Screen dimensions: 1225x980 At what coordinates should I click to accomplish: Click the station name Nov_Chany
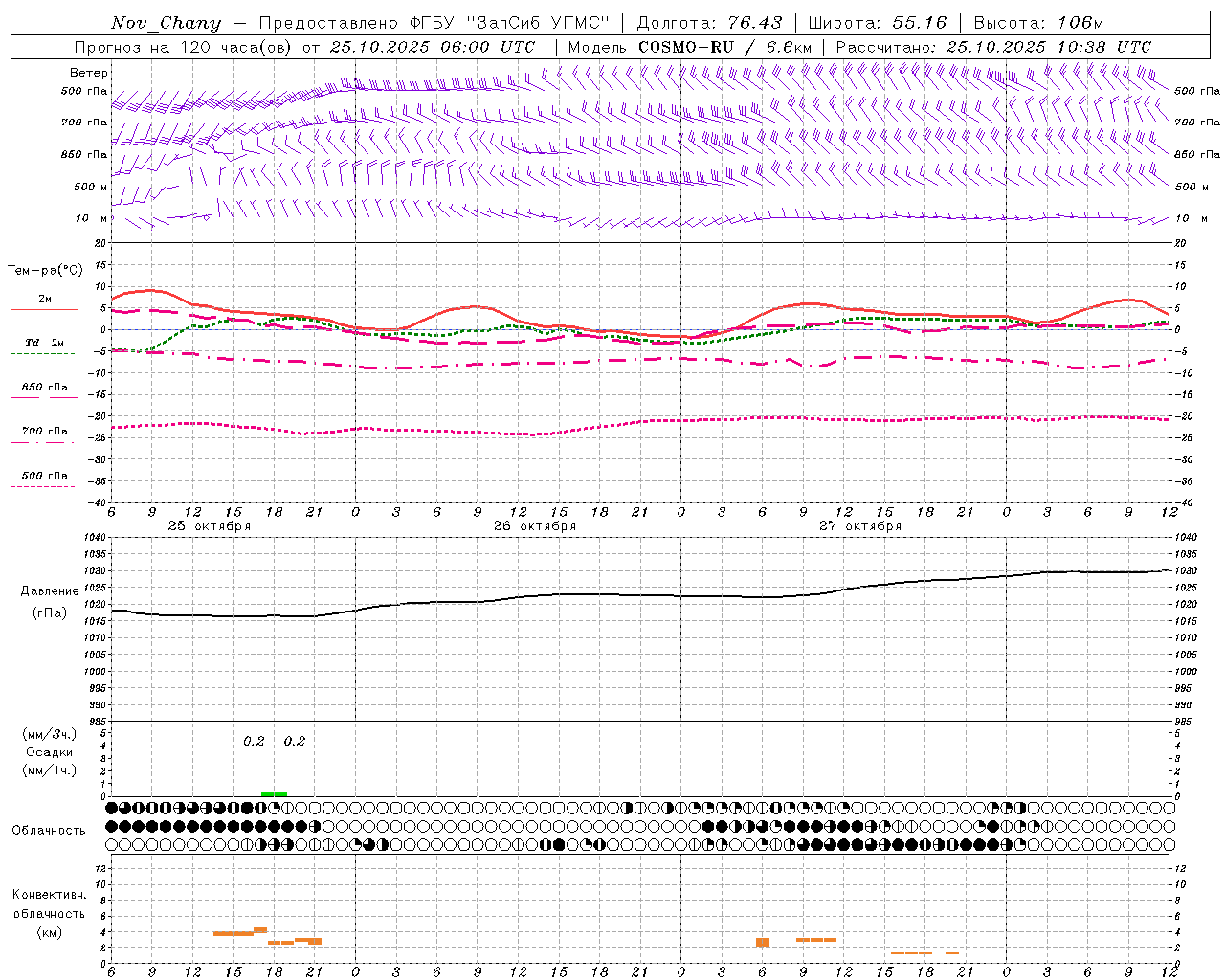coord(166,23)
